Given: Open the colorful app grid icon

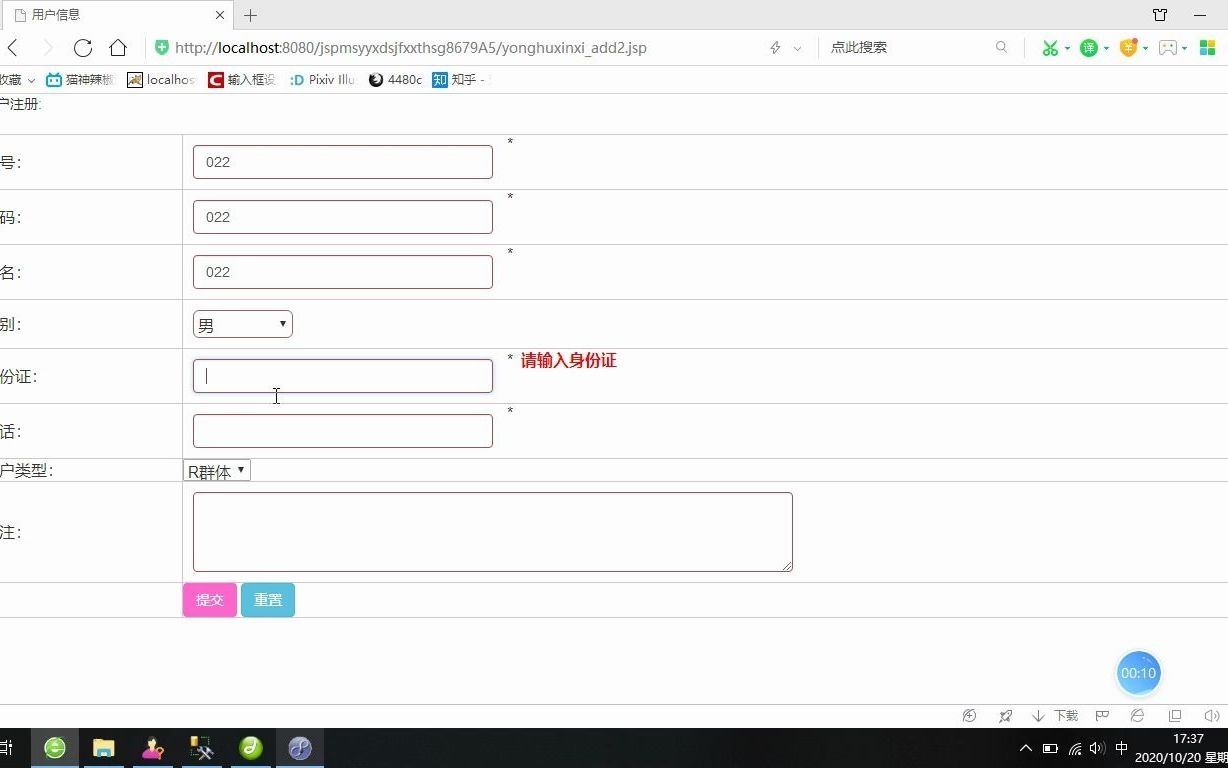Looking at the screenshot, I should [x=1205, y=47].
